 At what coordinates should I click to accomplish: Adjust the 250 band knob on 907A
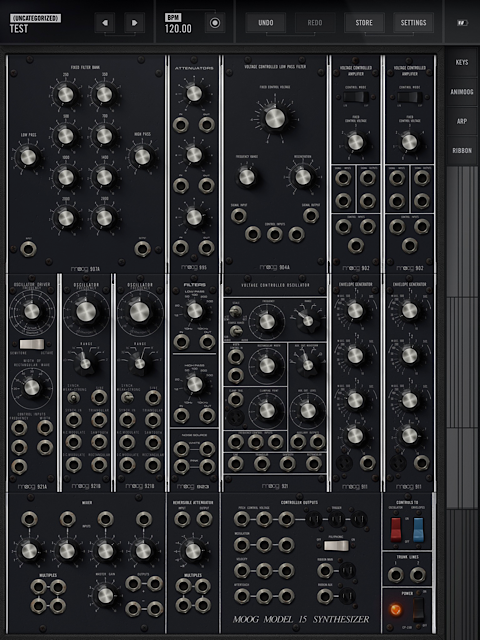[65, 95]
